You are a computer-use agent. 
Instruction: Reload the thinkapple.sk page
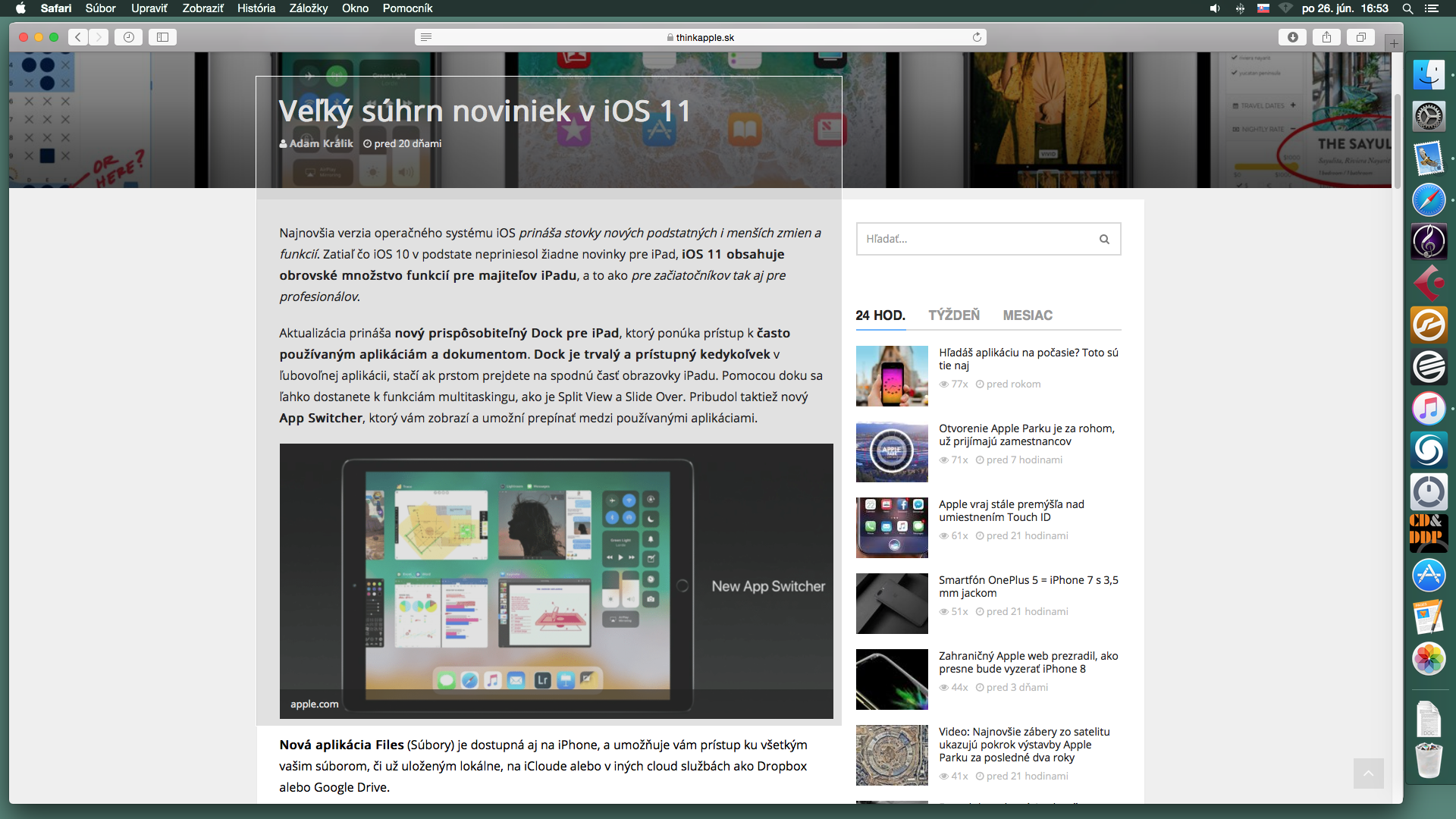pos(977,37)
